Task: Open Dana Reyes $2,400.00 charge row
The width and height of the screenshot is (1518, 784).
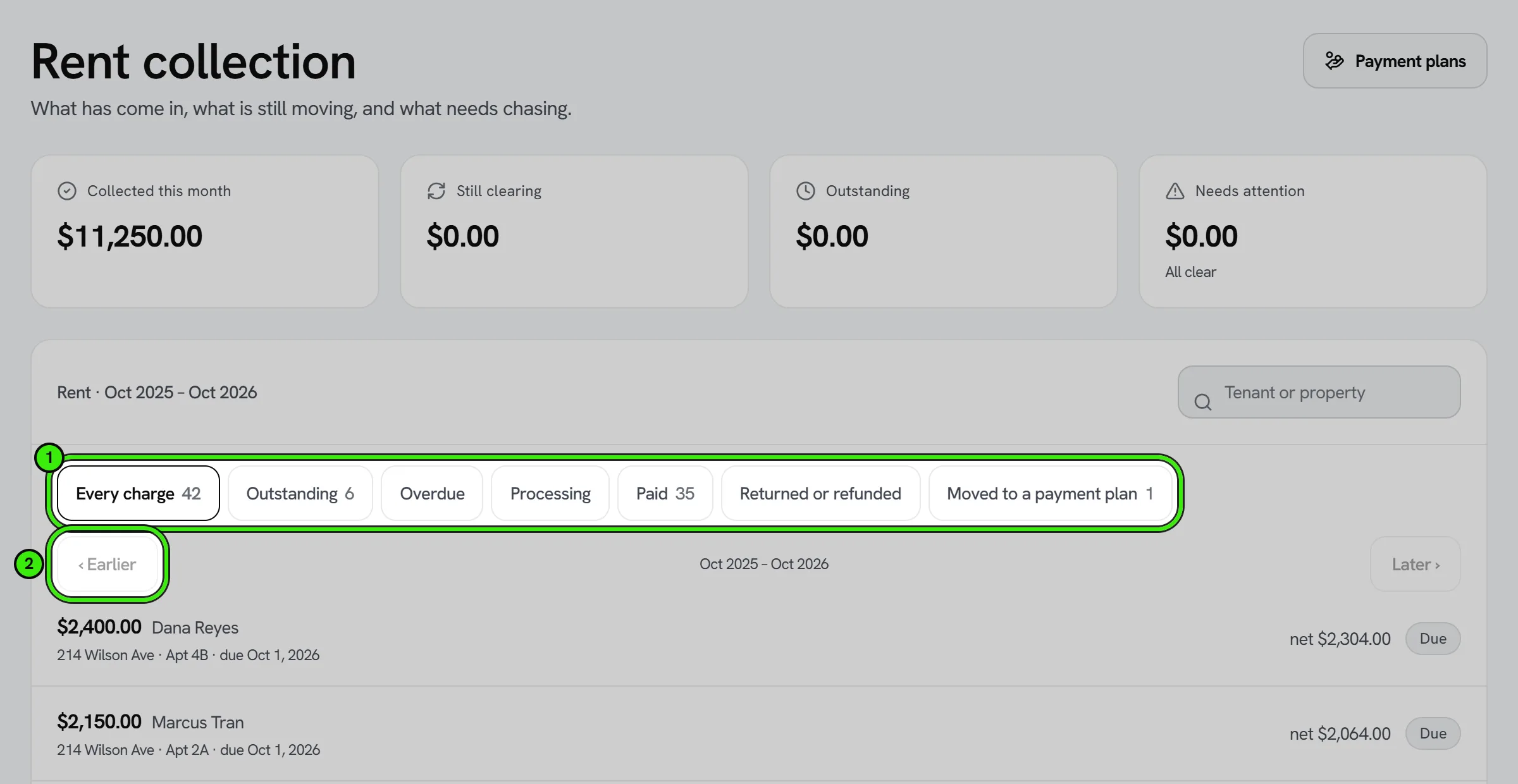Action: coord(759,639)
